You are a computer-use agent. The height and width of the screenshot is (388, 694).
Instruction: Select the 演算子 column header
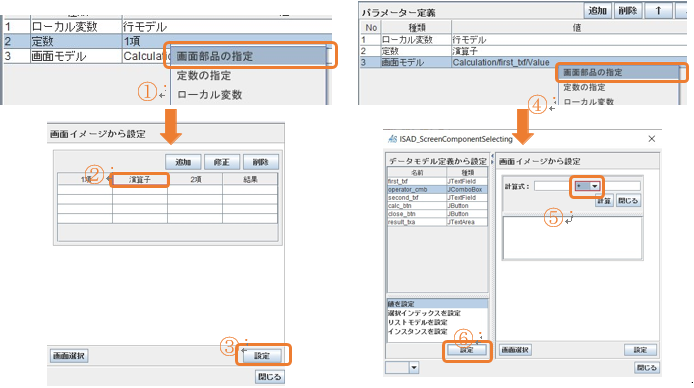[140, 180]
